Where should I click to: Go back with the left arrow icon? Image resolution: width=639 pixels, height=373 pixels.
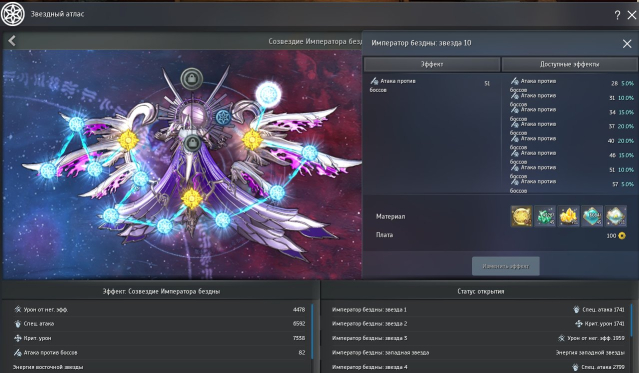[12, 40]
